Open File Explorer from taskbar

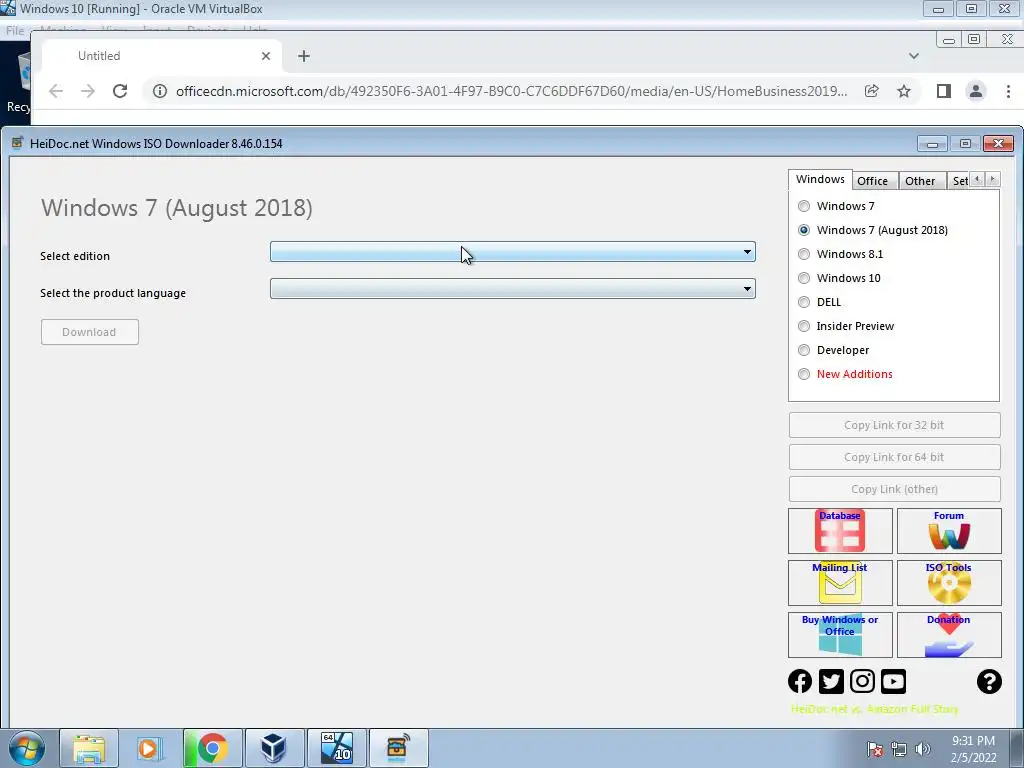coord(89,748)
